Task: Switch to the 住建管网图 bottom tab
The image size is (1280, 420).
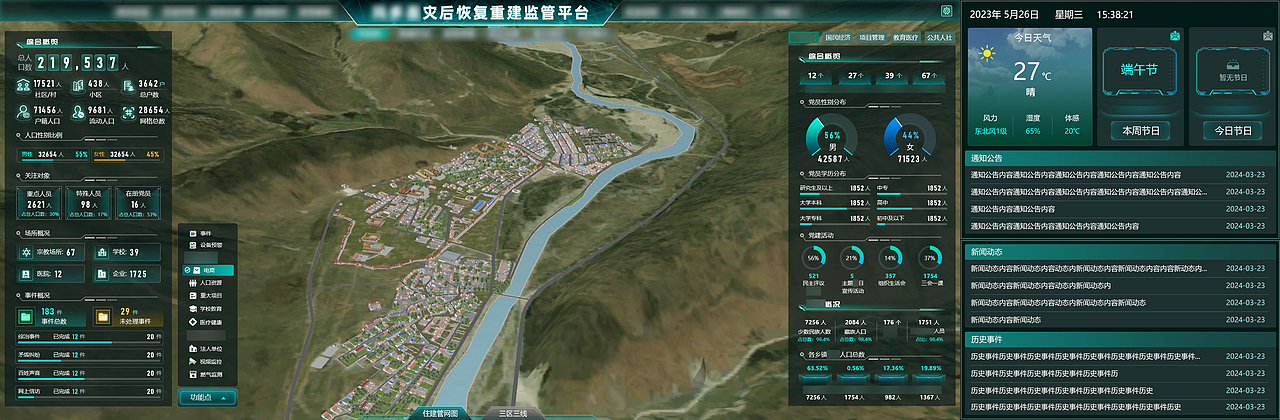Action: (440, 413)
